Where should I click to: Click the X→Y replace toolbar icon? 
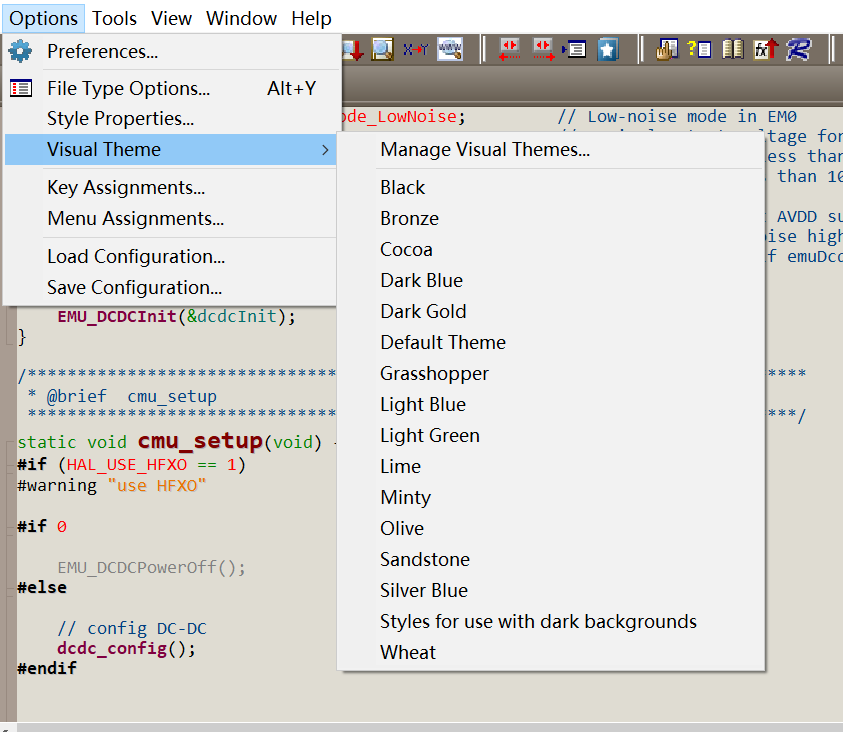pos(415,49)
